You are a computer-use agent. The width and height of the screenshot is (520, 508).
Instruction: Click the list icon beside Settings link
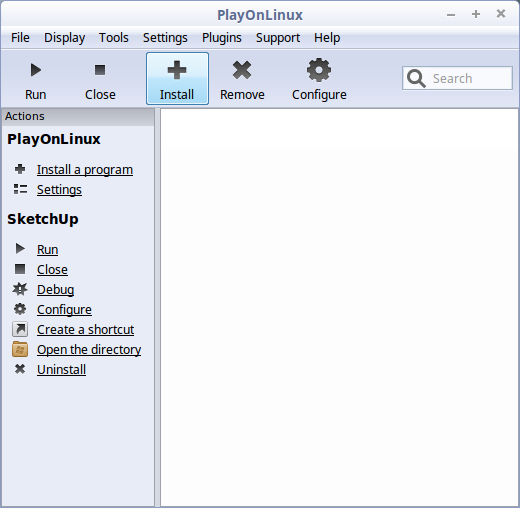(x=20, y=189)
